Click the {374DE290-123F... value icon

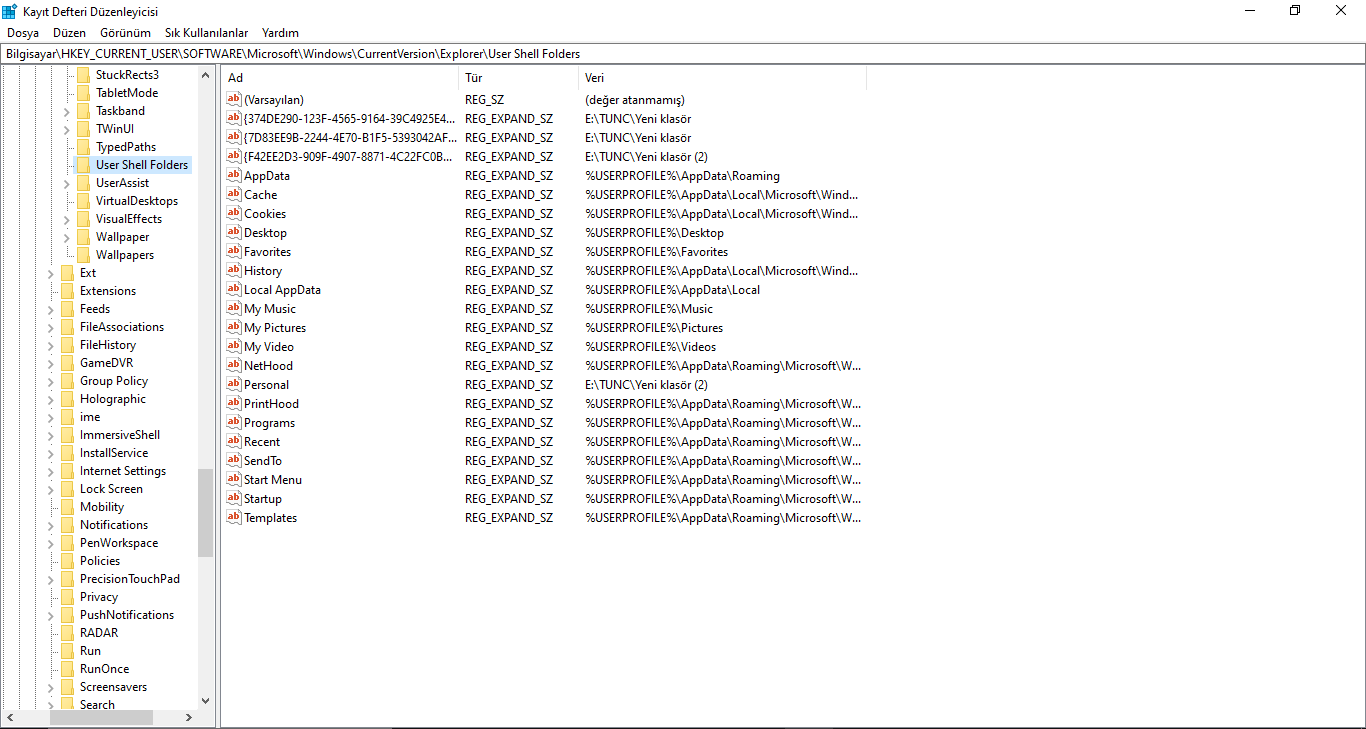click(x=234, y=118)
